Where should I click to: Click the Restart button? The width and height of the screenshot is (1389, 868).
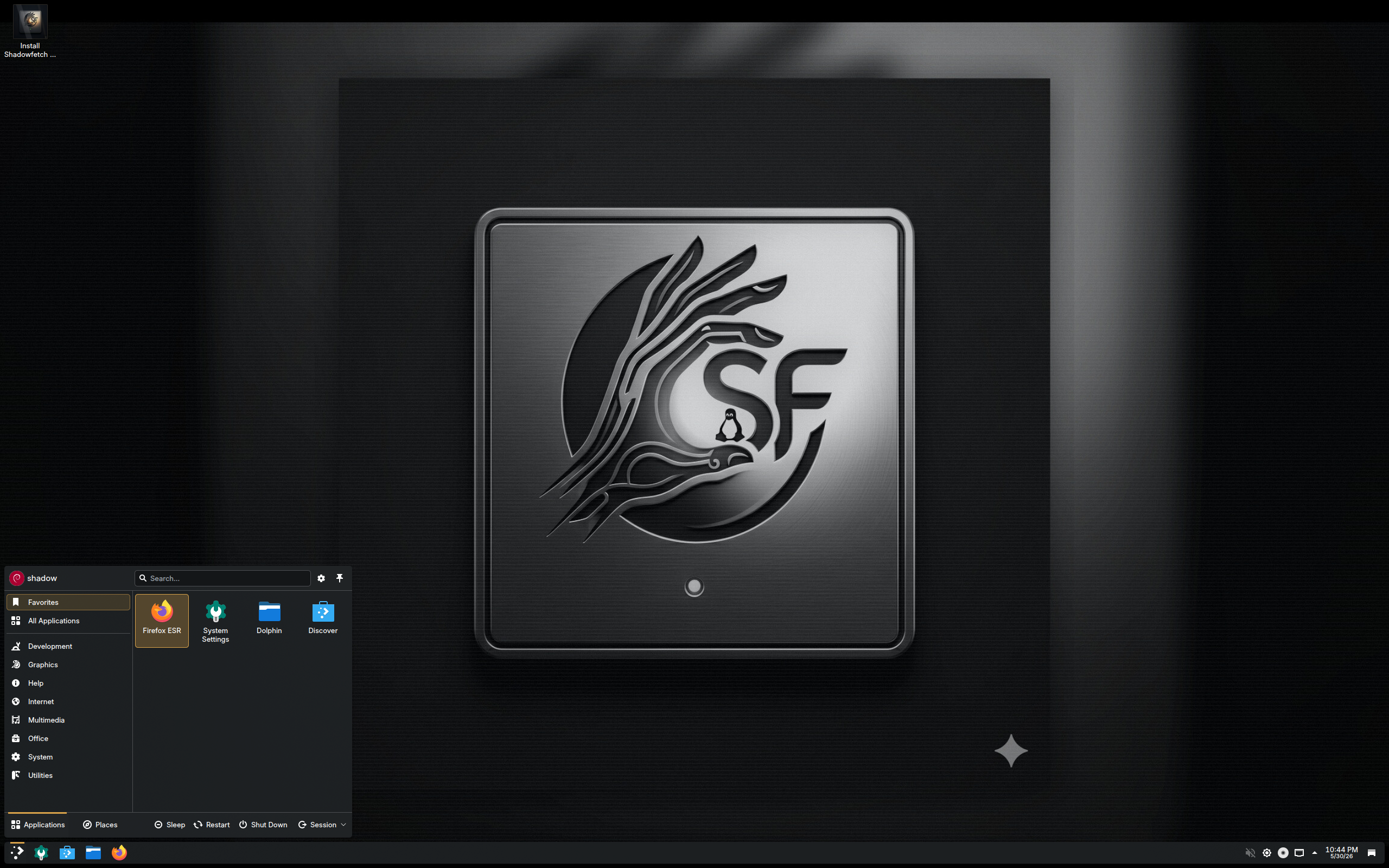point(212,825)
